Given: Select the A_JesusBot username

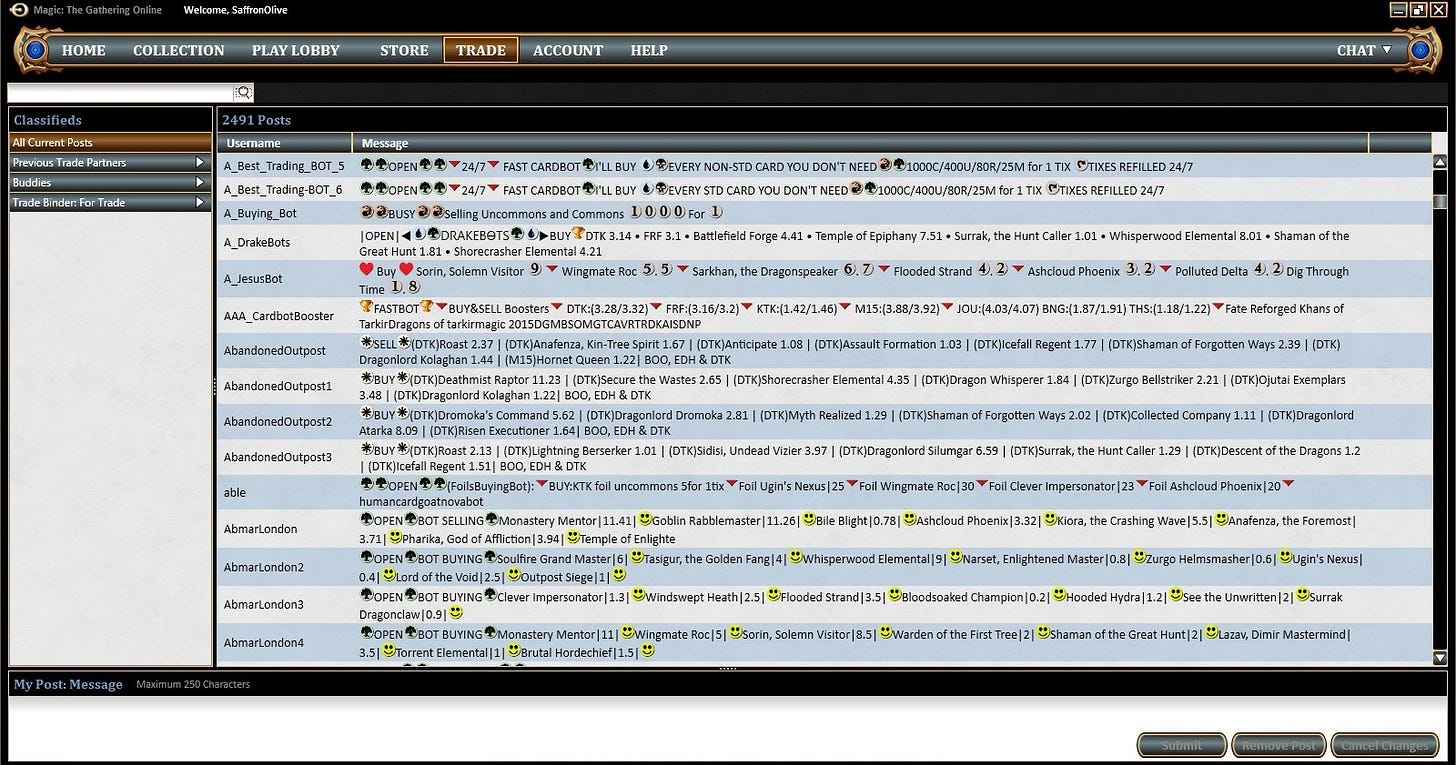Looking at the screenshot, I should (x=253, y=279).
